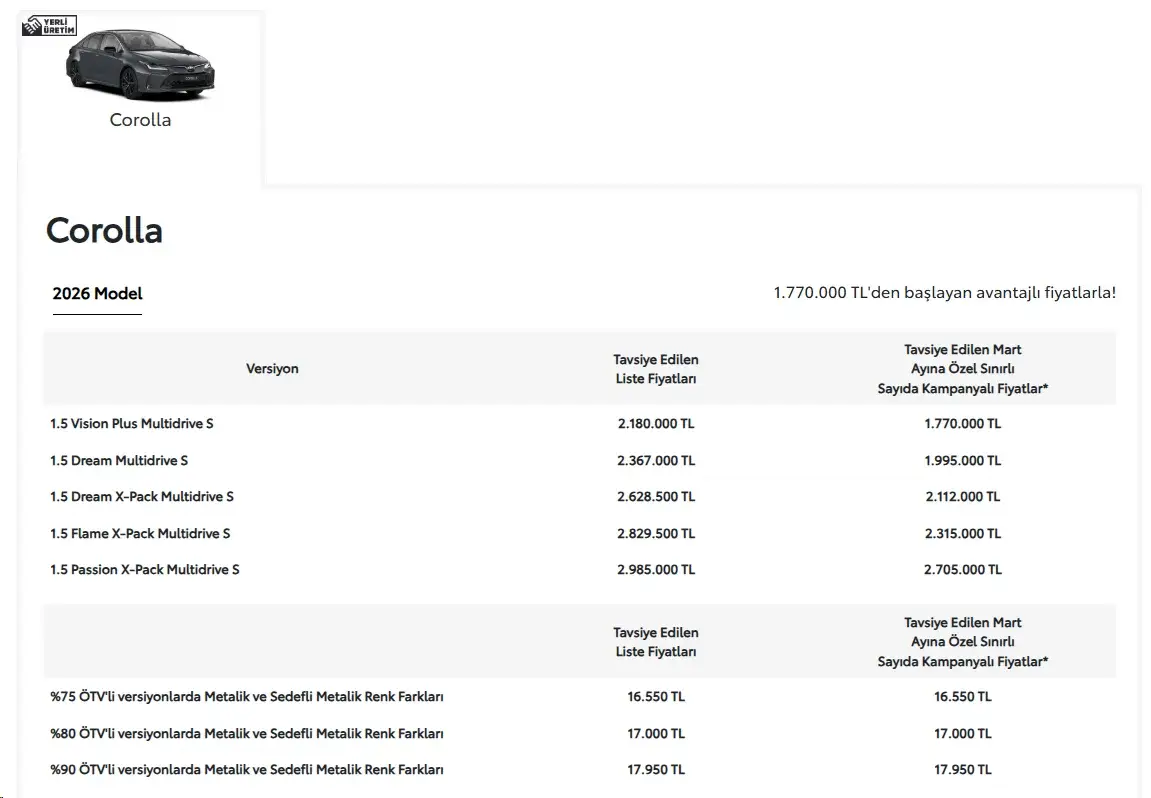Click the 17.950 TL list price cell

click(656, 769)
